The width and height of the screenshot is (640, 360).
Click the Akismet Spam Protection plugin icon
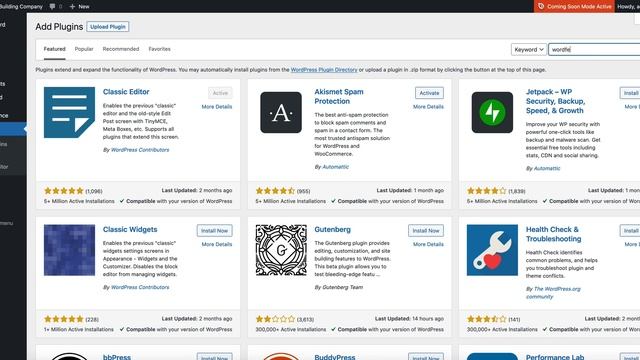point(281,112)
